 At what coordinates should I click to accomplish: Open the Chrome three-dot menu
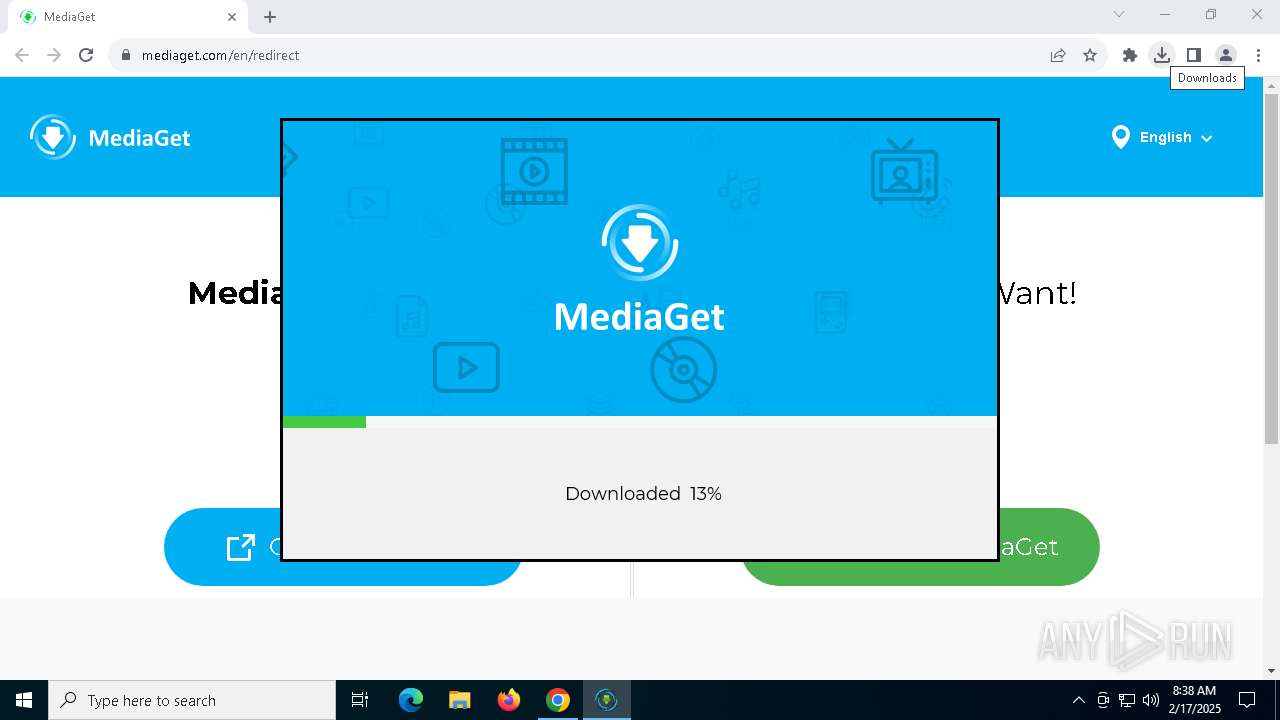[1258, 55]
